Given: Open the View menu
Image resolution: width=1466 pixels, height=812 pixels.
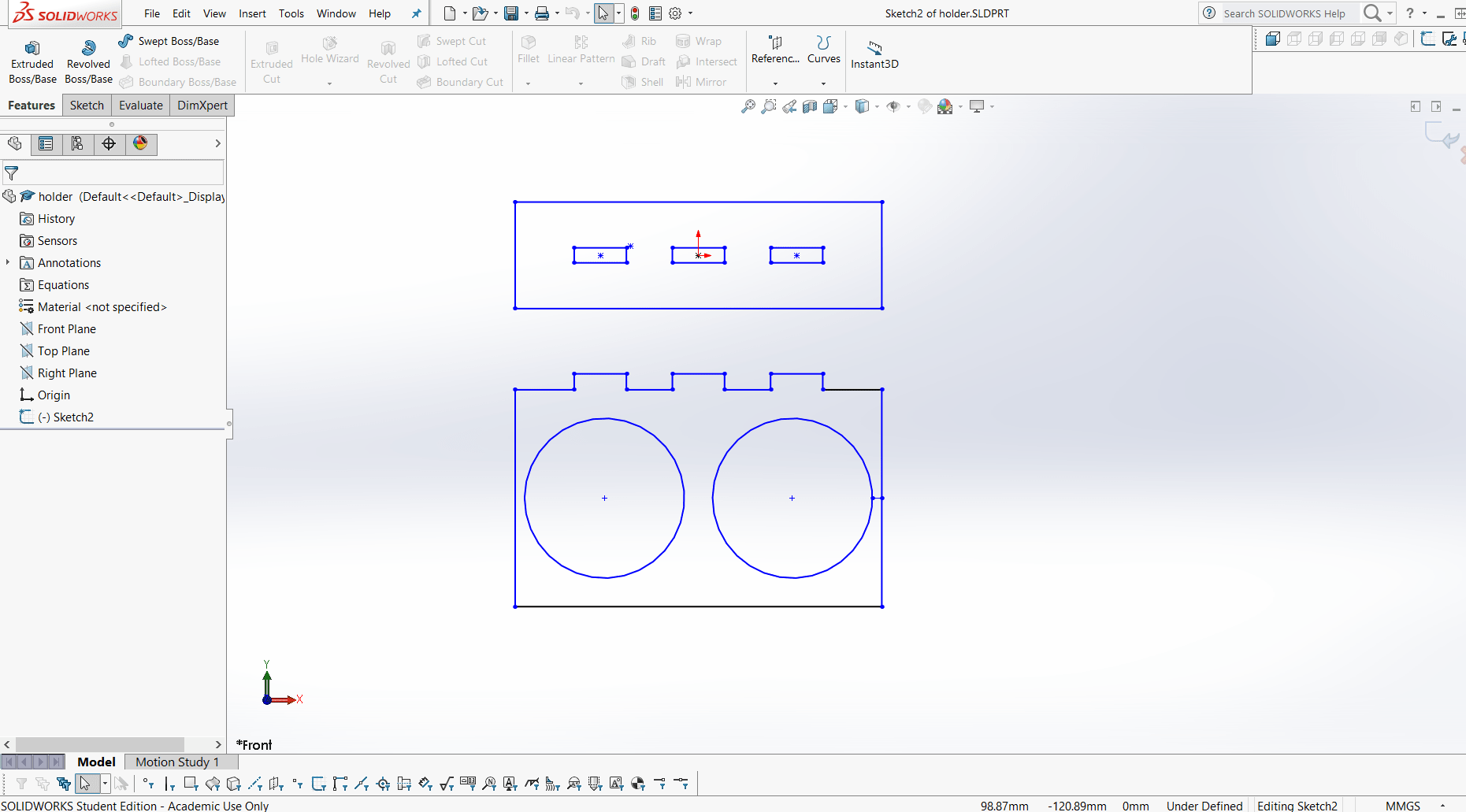Looking at the screenshot, I should (214, 13).
